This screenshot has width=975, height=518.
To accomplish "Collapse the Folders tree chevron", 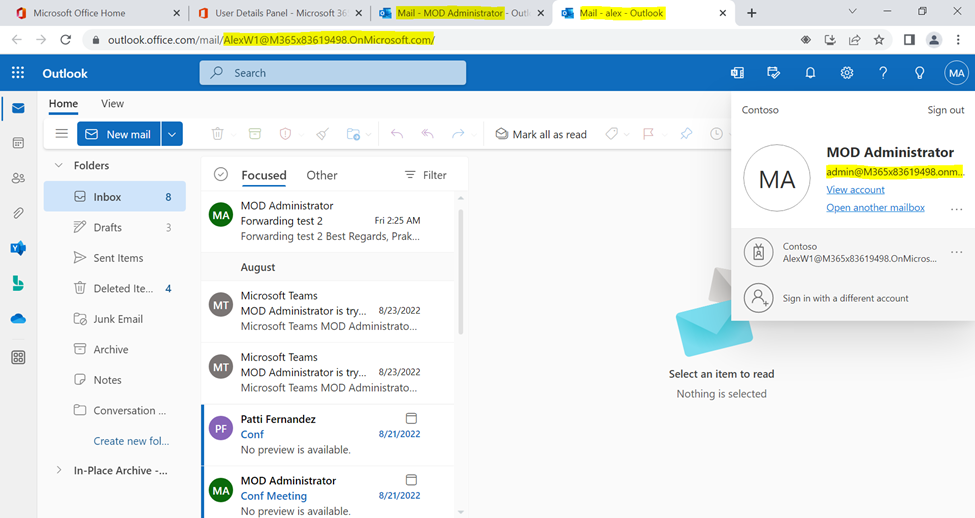I will tap(59, 165).
